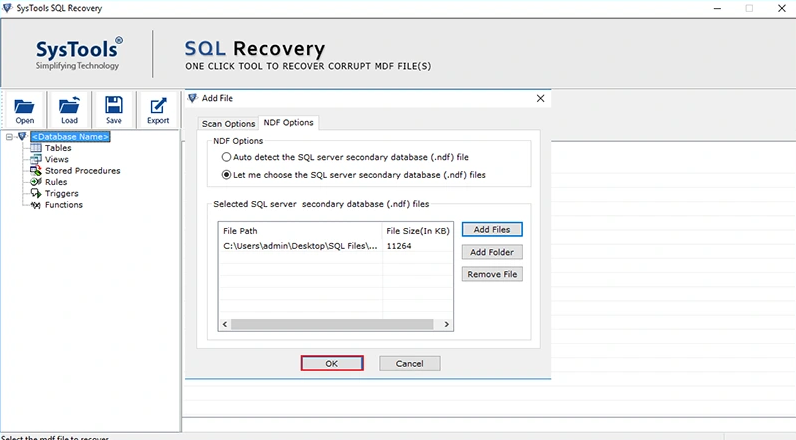
Task: Select the Triggers tree item
Action: coord(61,193)
